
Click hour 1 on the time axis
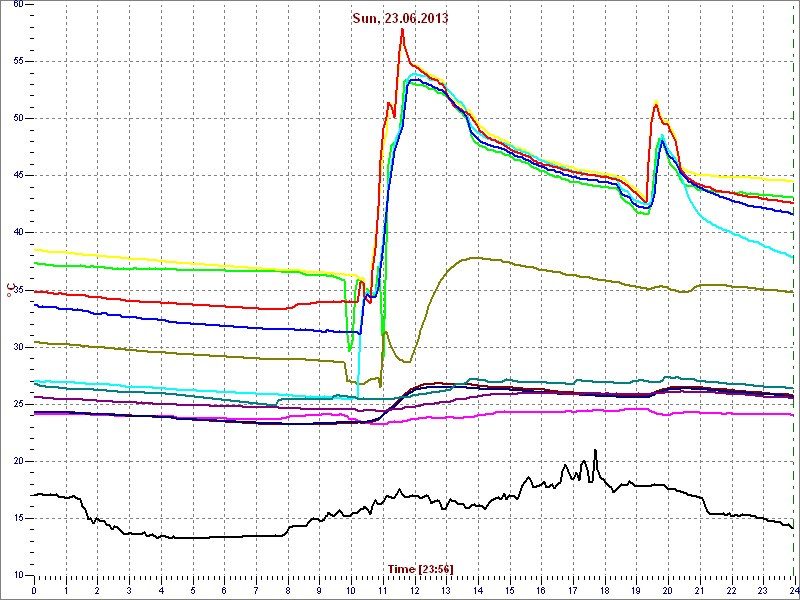[66, 590]
